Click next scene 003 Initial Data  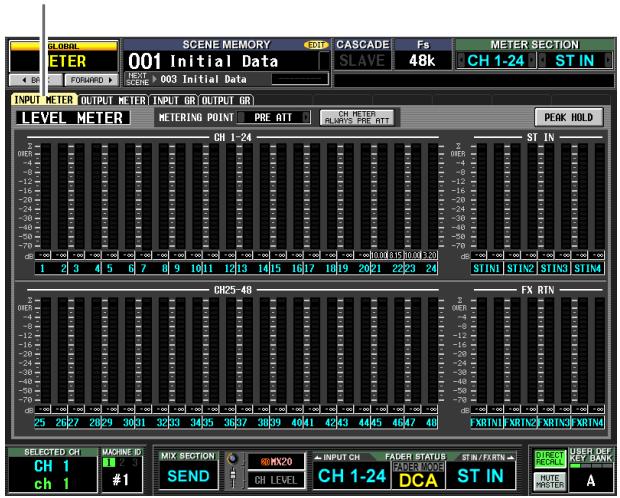coord(204,79)
